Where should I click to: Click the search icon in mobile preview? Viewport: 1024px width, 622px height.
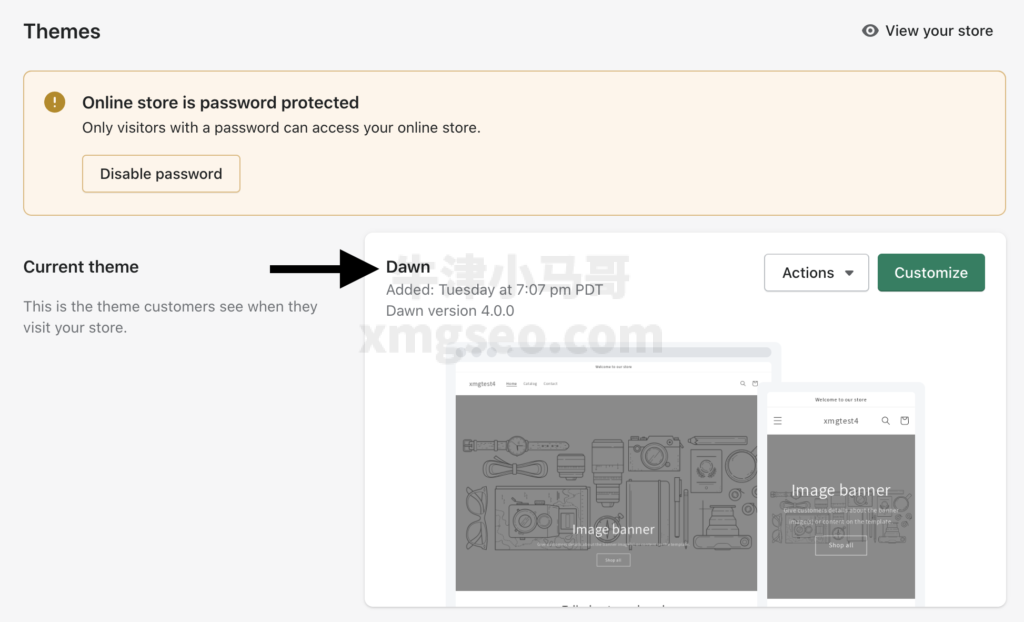(886, 421)
